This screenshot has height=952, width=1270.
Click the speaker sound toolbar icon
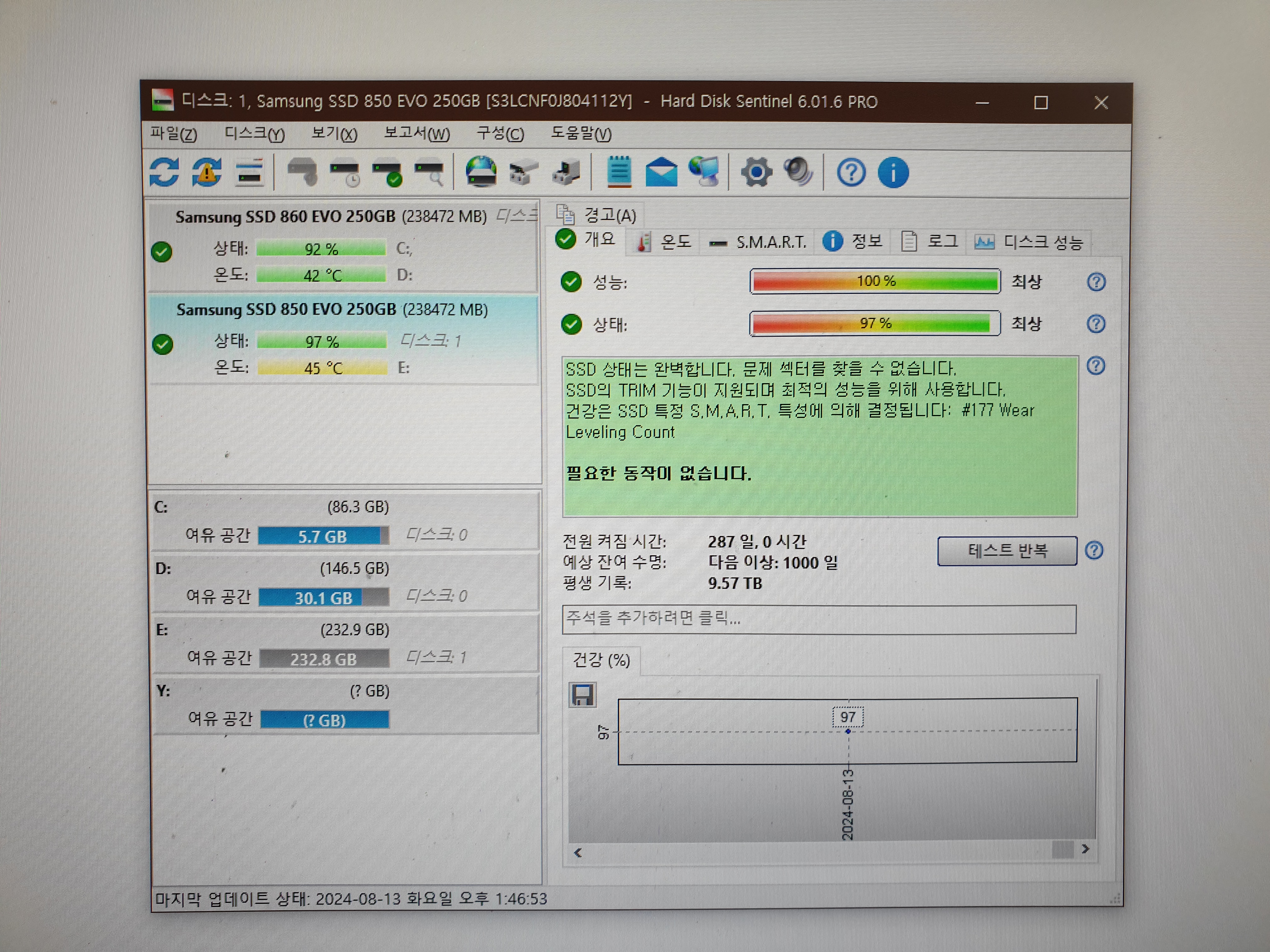(x=798, y=172)
